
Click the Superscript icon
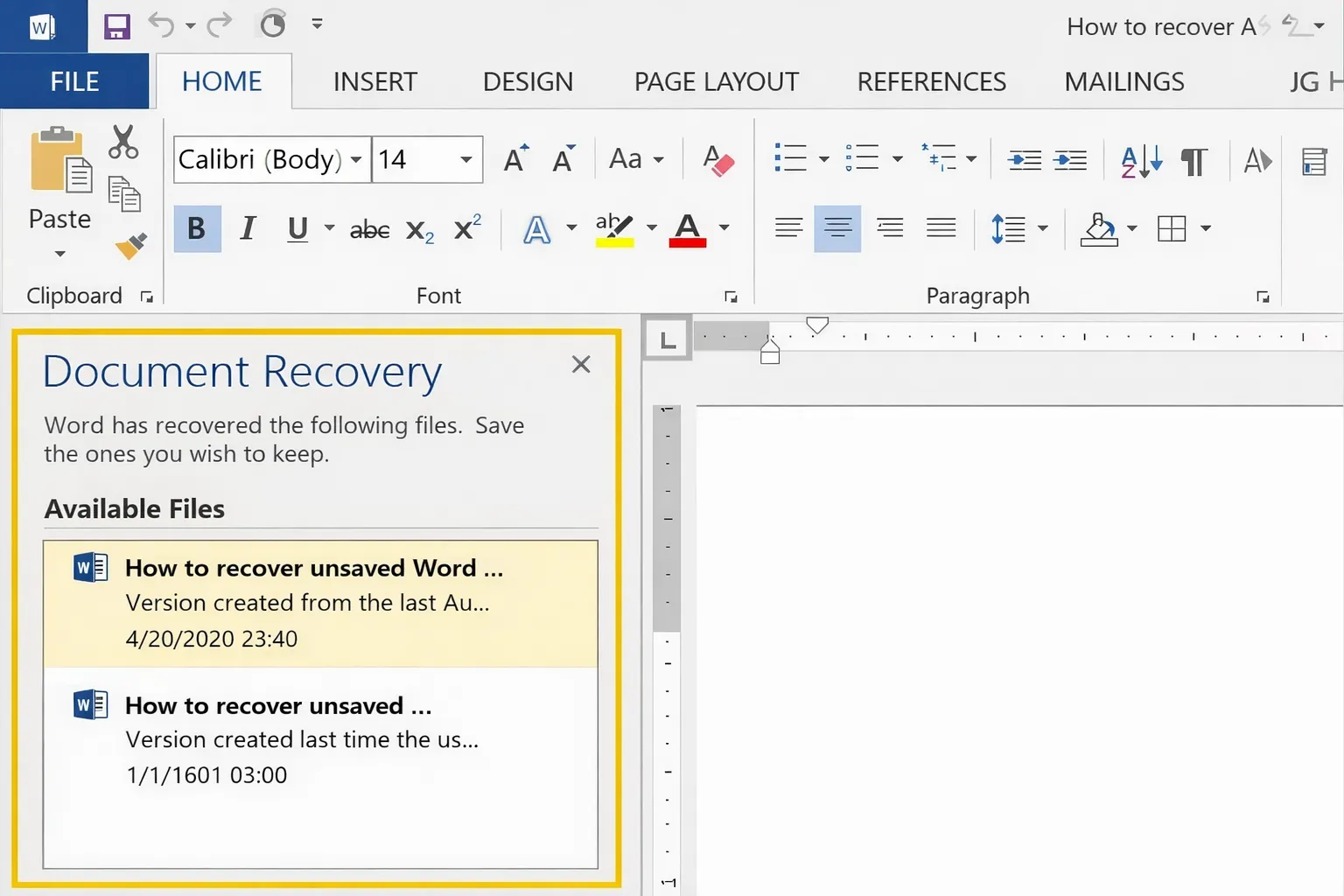(x=465, y=227)
